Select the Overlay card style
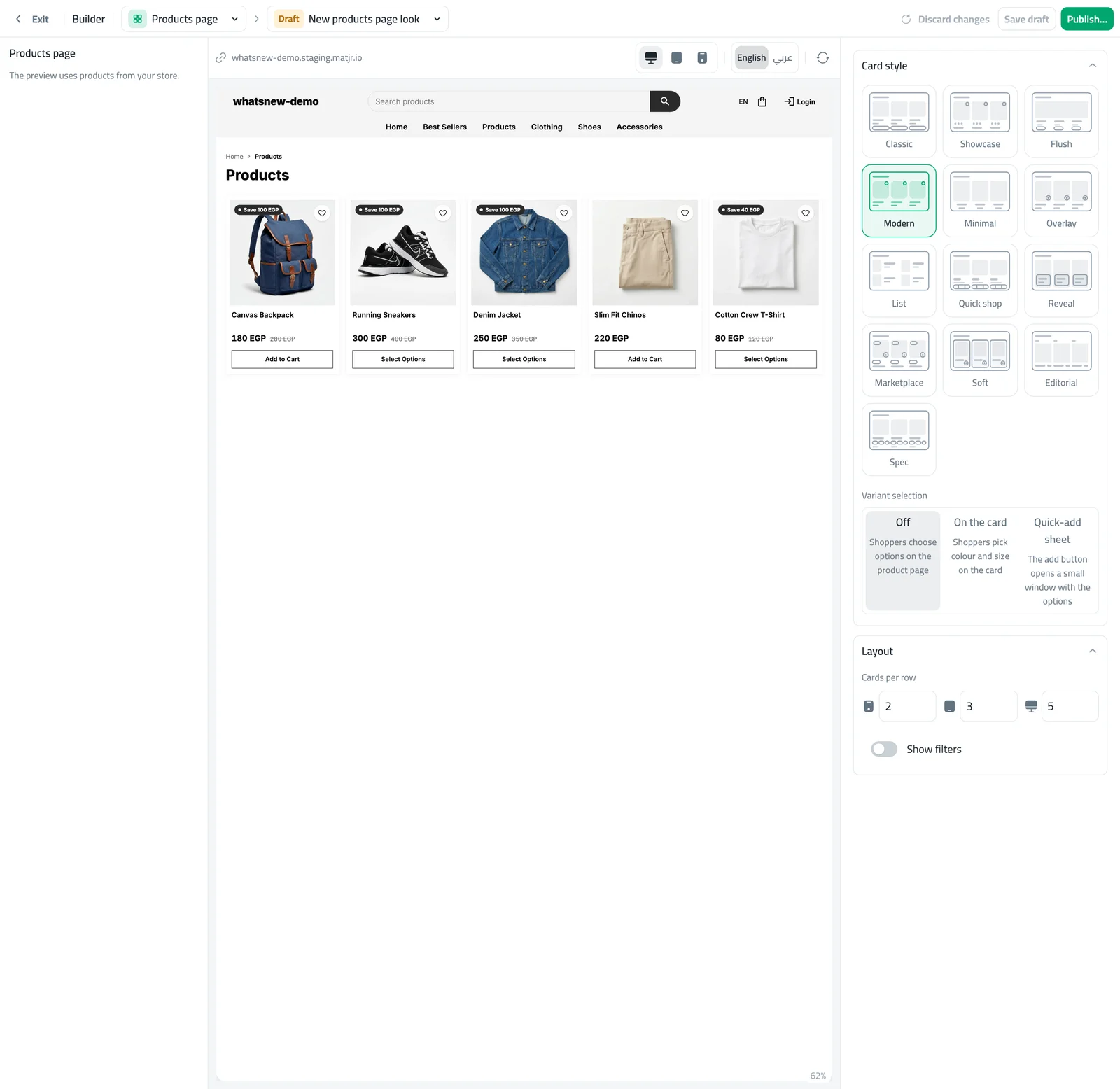The width and height of the screenshot is (1120, 1089). point(1061,201)
